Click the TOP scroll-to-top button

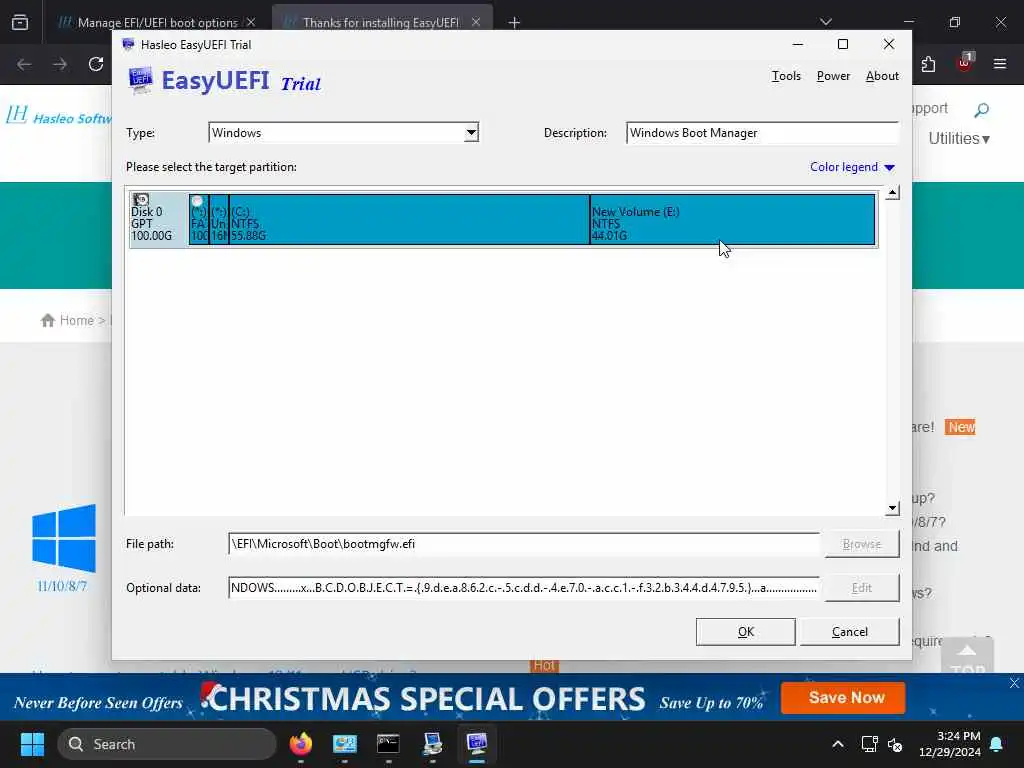[967, 656]
